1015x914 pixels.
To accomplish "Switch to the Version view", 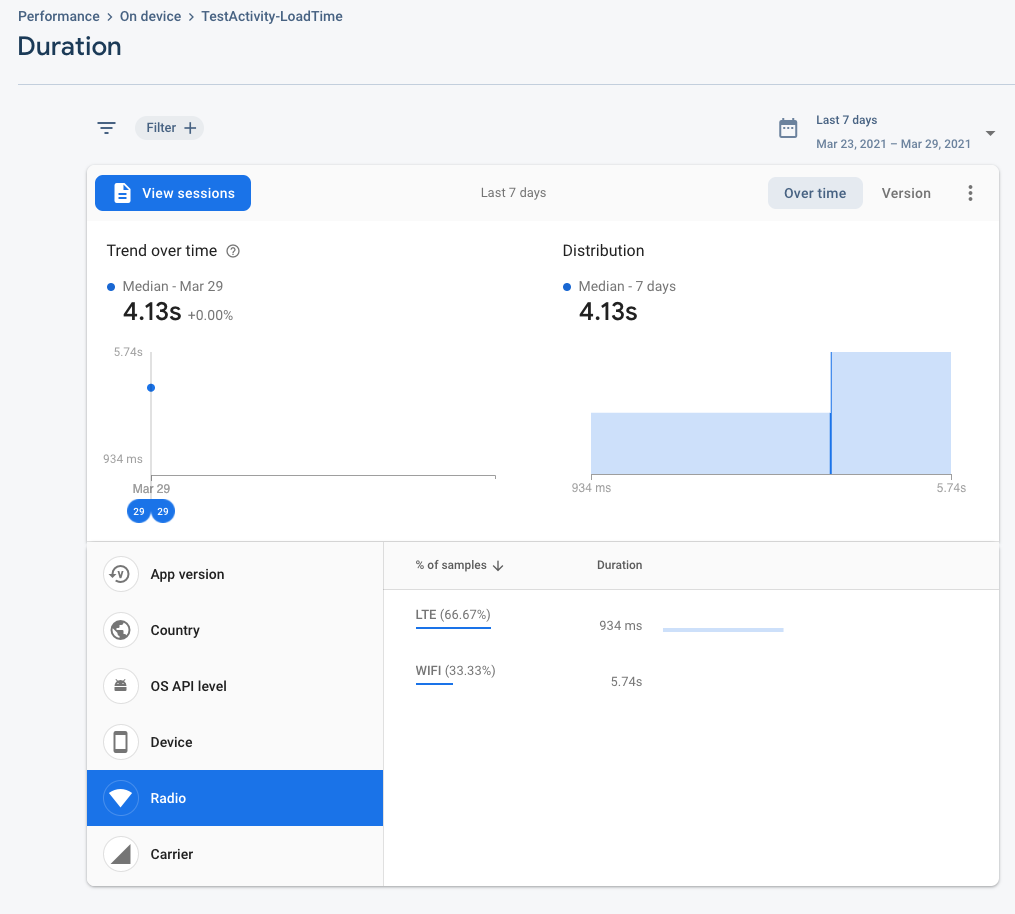I will pos(906,193).
